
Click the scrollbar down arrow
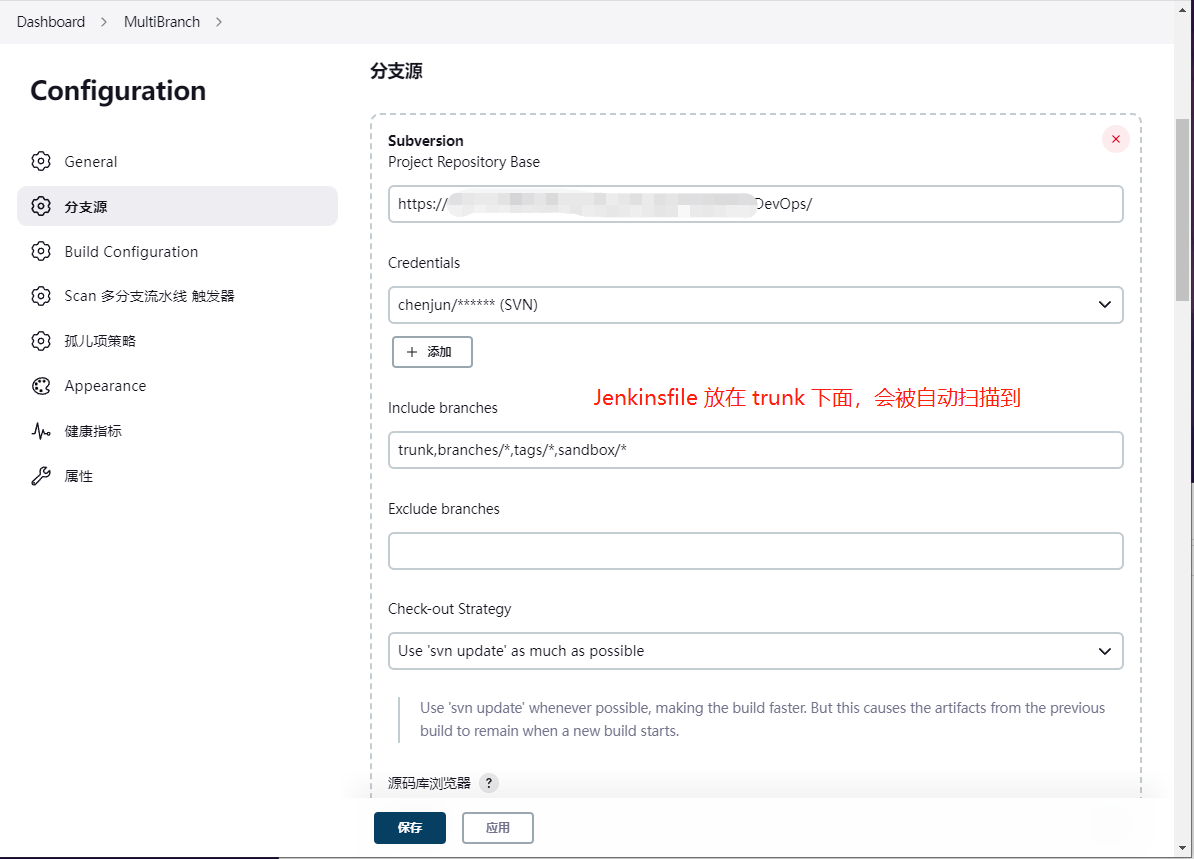[1182, 848]
